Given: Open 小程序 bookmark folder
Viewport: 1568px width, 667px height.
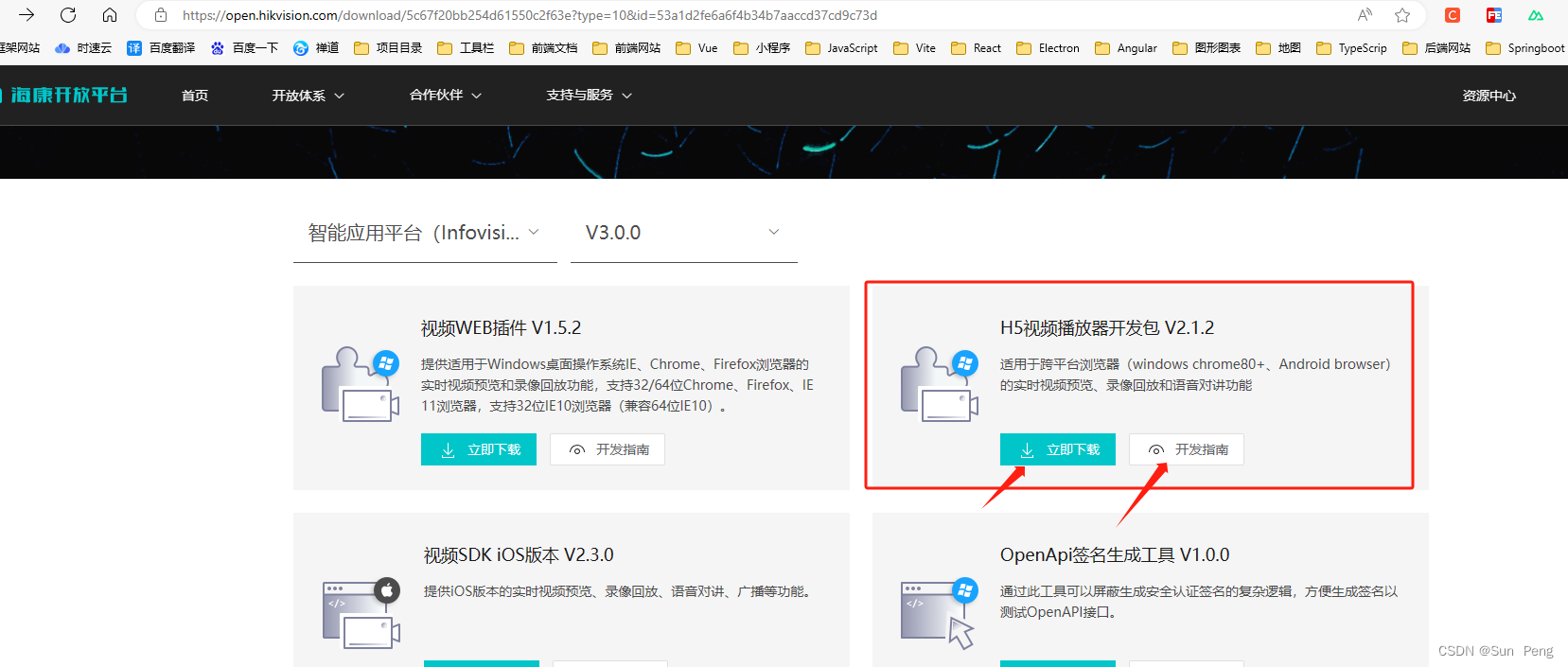Looking at the screenshot, I should coord(762,48).
